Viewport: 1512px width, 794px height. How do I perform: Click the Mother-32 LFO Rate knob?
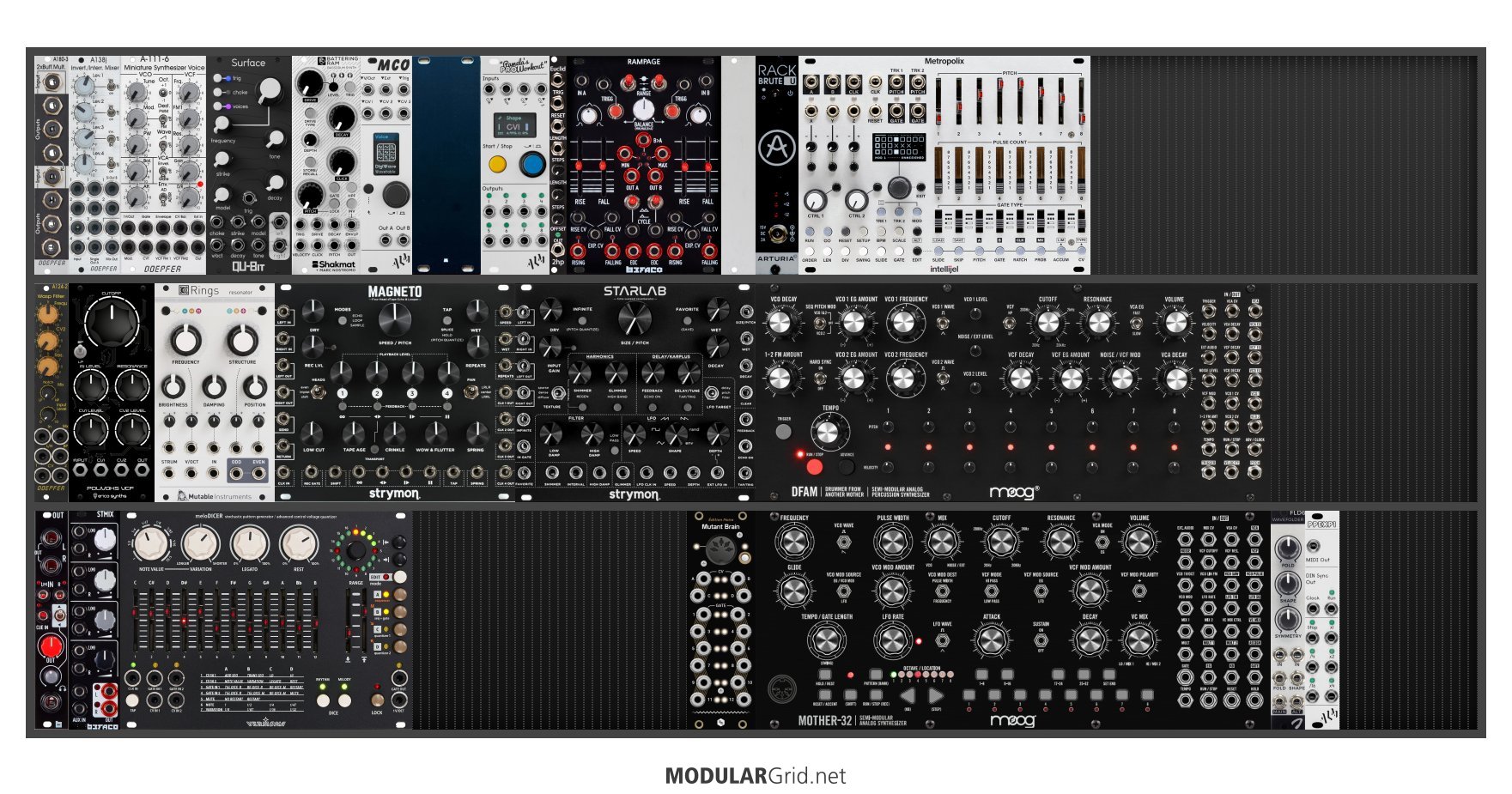(893, 640)
